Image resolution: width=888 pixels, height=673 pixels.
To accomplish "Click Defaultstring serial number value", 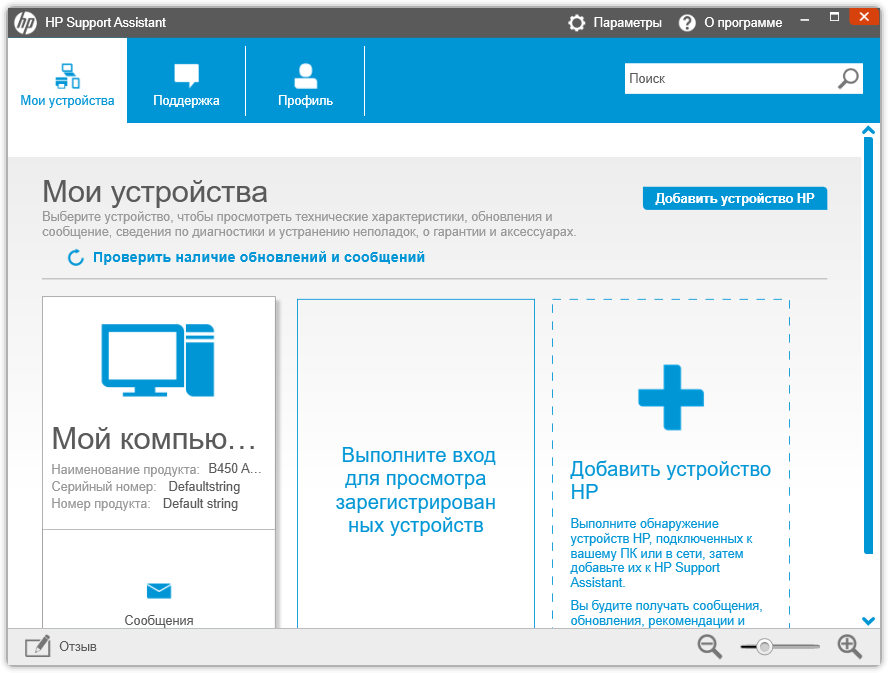I will 204,487.
